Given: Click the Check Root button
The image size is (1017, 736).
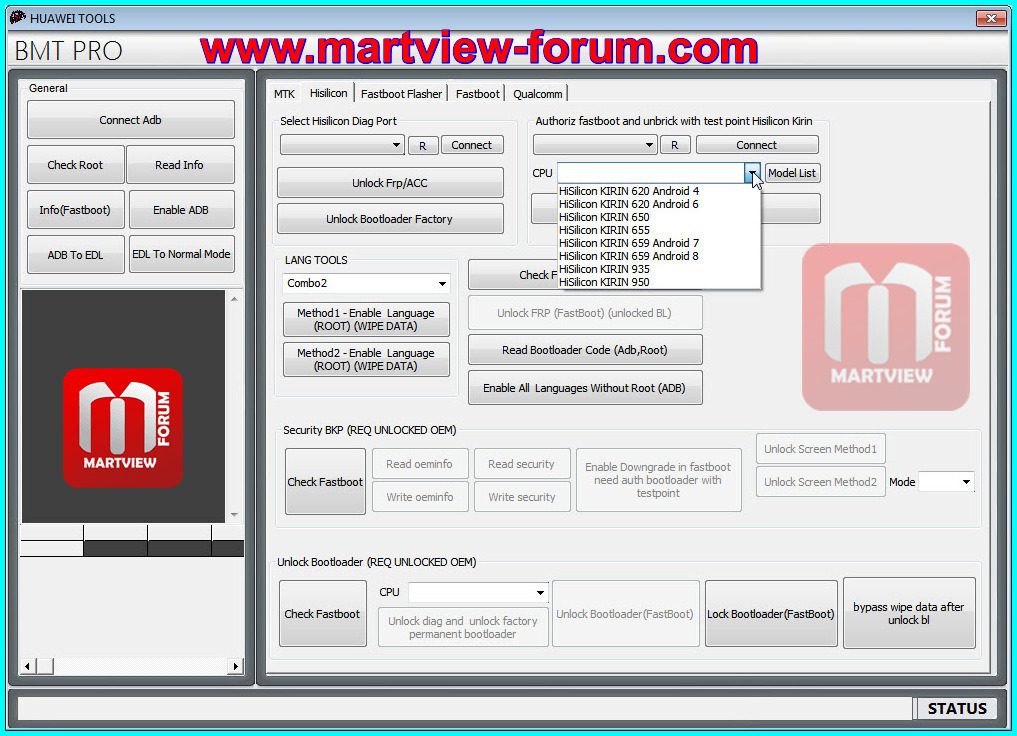Looking at the screenshot, I should (75, 165).
